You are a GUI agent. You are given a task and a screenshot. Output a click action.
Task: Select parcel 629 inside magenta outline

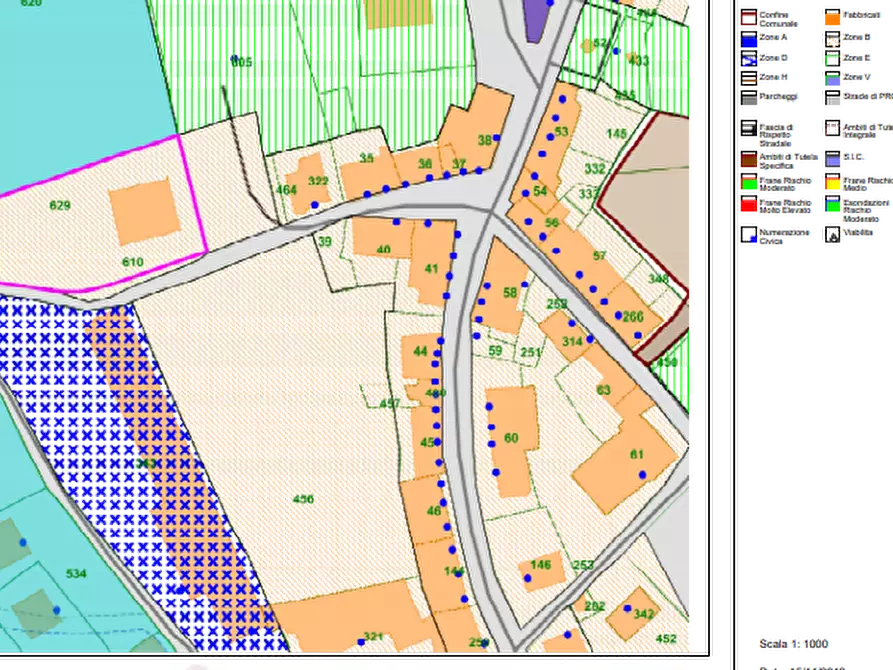tap(60, 205)
